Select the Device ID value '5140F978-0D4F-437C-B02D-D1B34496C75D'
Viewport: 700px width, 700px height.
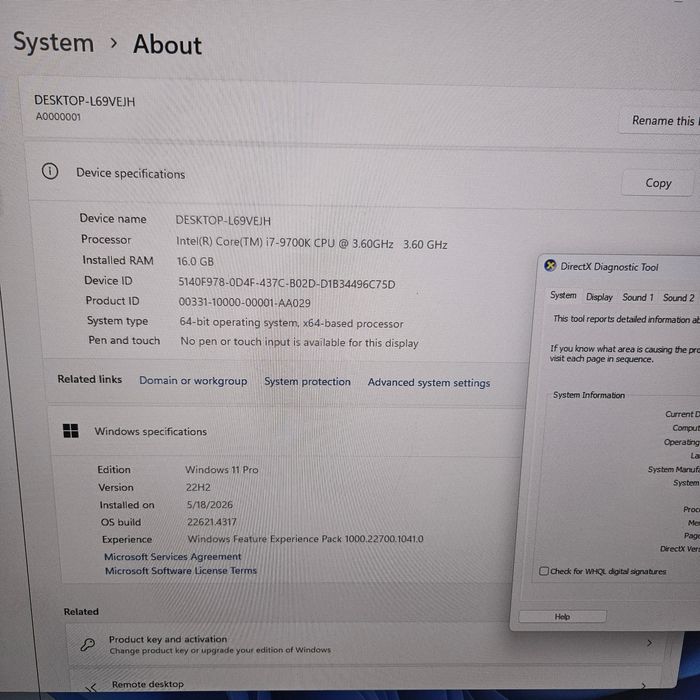coord(287,283)
